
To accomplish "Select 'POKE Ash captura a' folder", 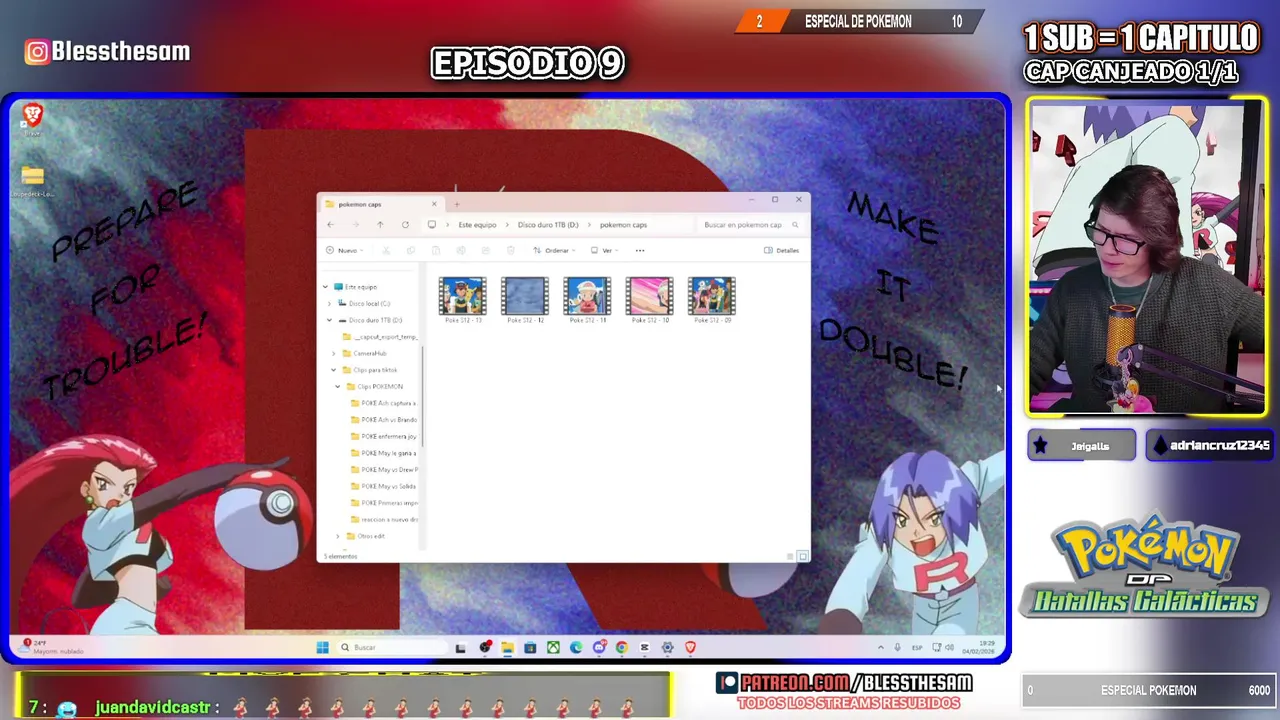I will (x=383, y=403).
